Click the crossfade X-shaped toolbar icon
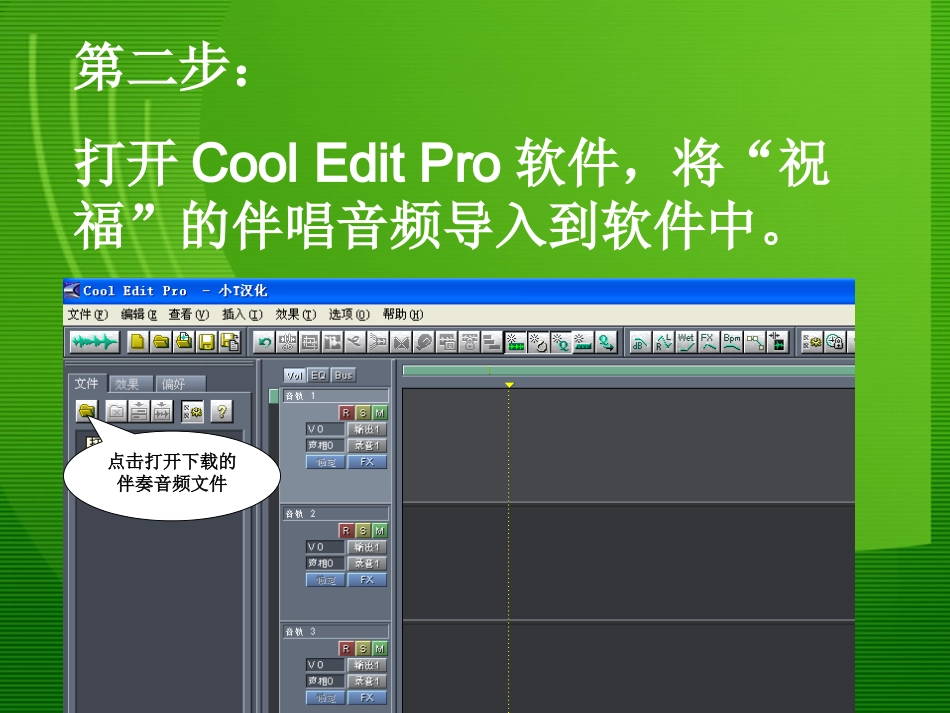 400,343
